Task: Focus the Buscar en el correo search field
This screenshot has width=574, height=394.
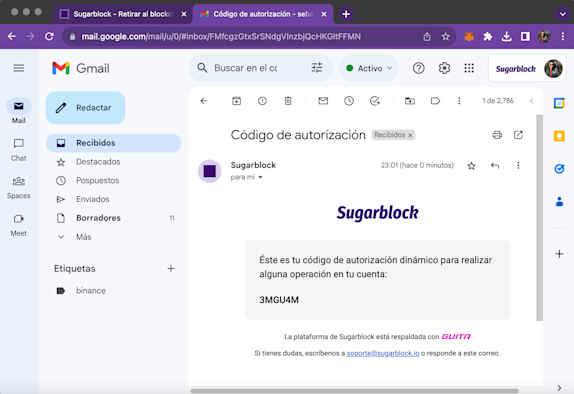Action: coord(246,68)
